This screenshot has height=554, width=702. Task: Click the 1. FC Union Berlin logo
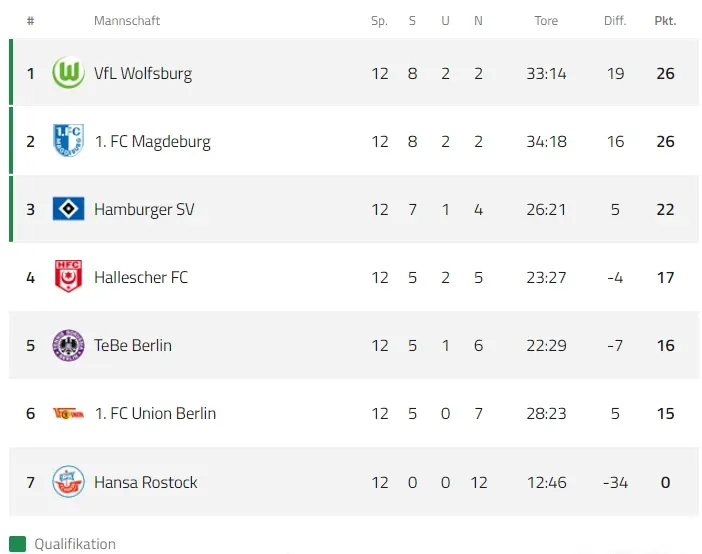click(68, 413)
